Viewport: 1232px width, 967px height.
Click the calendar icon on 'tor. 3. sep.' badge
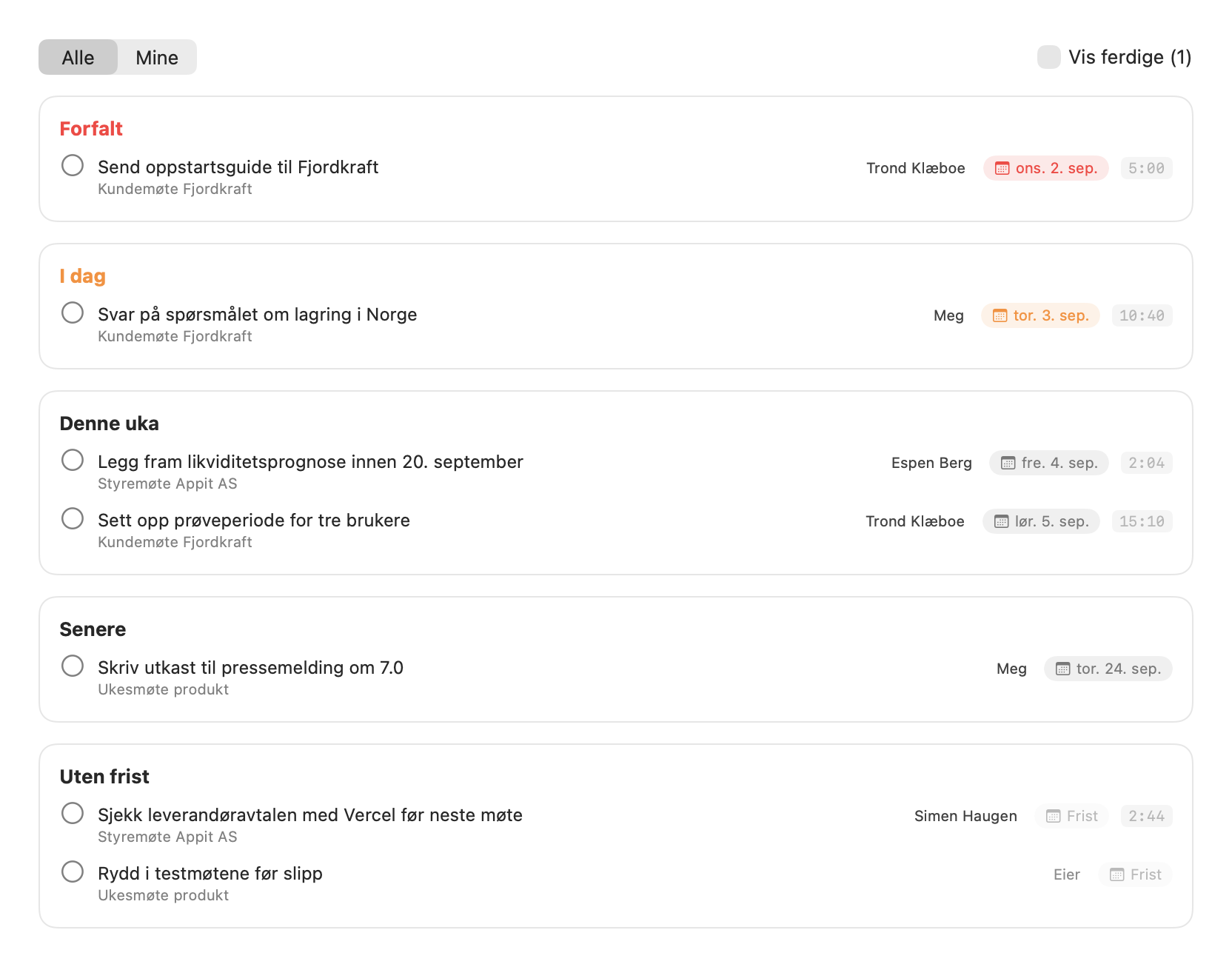(x=1000, y=315)
